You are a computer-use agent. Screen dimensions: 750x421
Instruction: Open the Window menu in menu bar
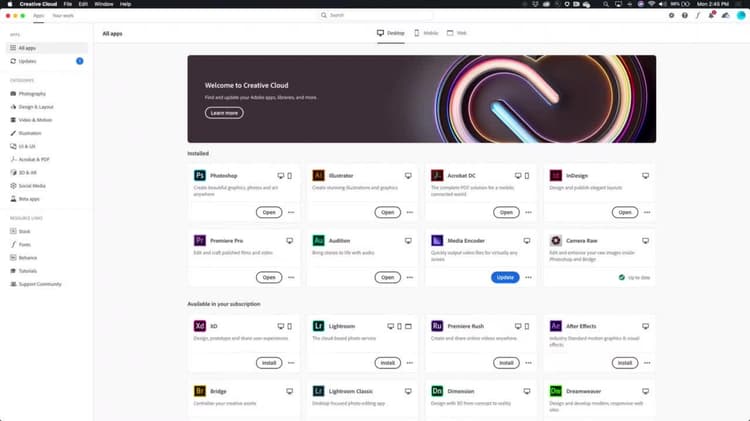tap(104, 4)
